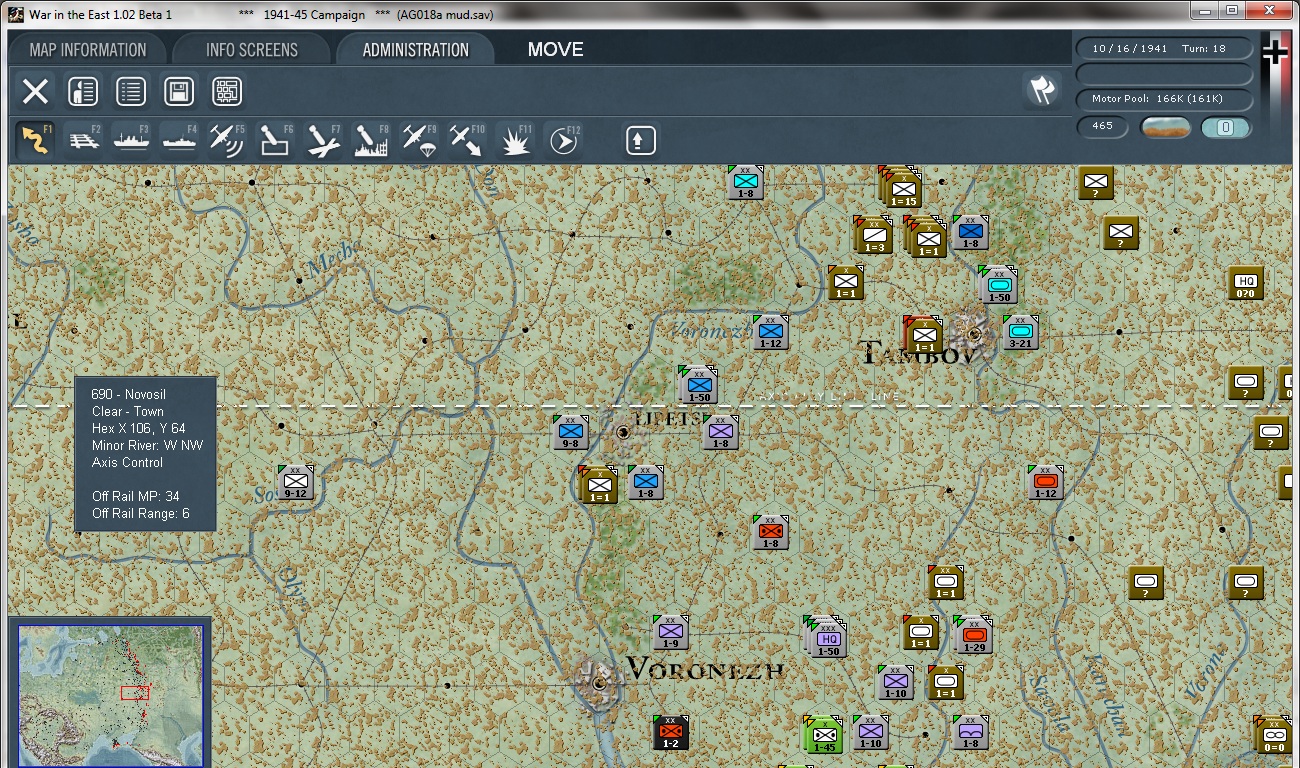Click the up-arrow toolbar button
Screen dimensions: 1300x768
point(641,140)
